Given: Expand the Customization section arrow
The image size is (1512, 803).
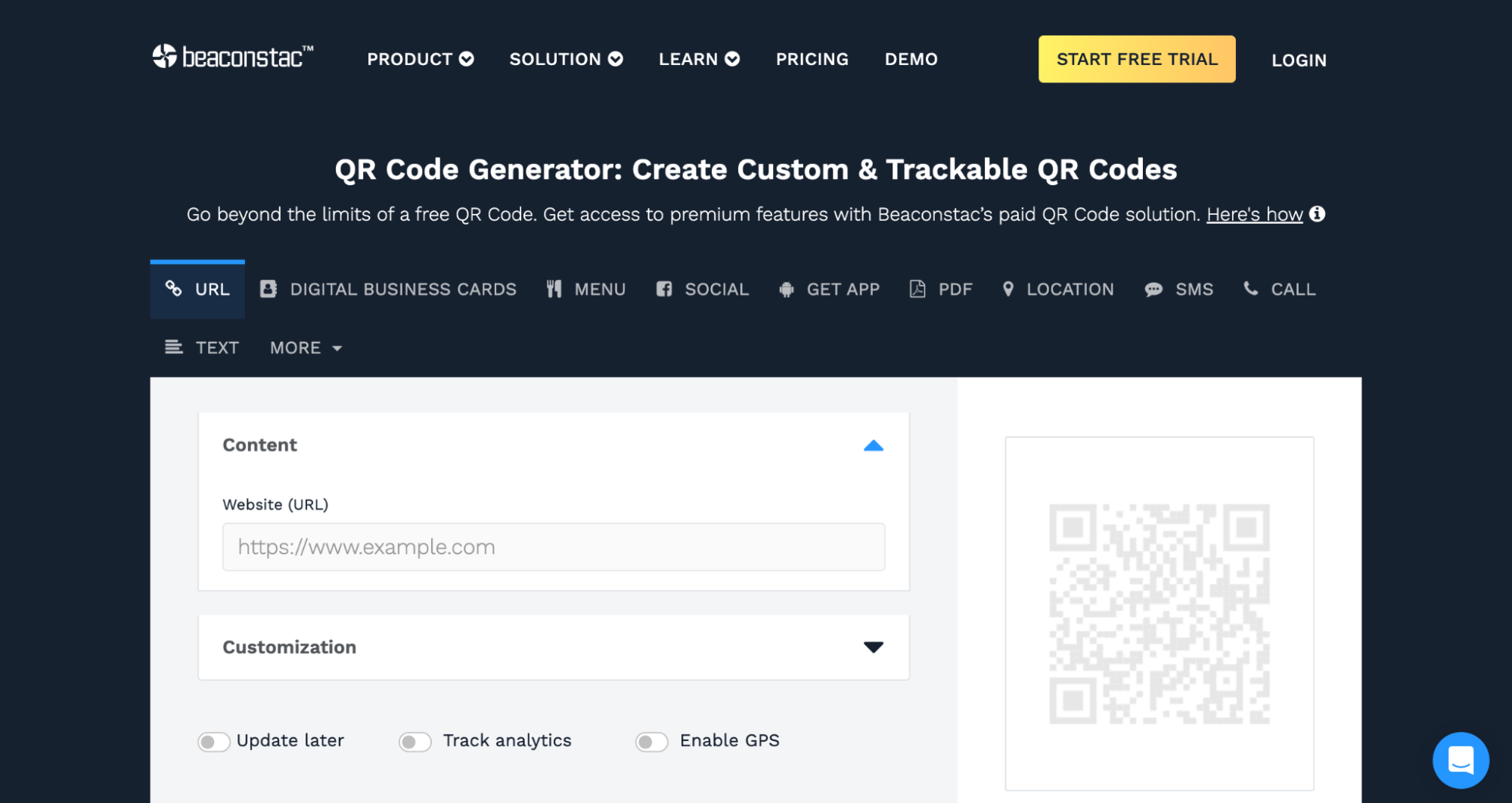Looking at the screenshot, I should [874, 647].
